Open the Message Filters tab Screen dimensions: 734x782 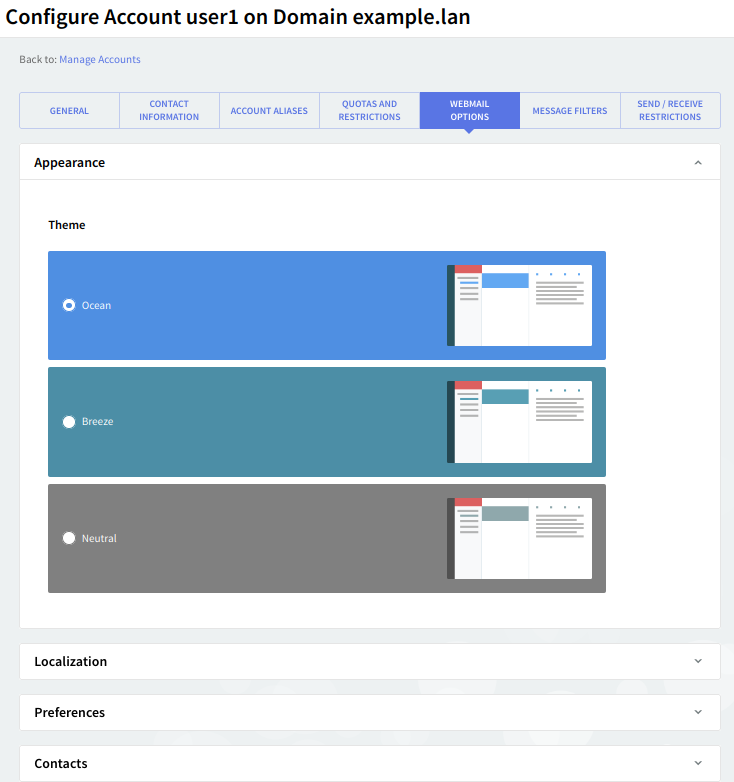(x=569, y=111)
